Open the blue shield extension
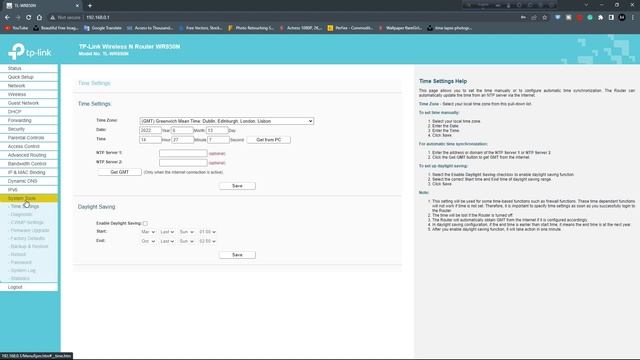This screenshot has height=360, width=640. point(558,18)
